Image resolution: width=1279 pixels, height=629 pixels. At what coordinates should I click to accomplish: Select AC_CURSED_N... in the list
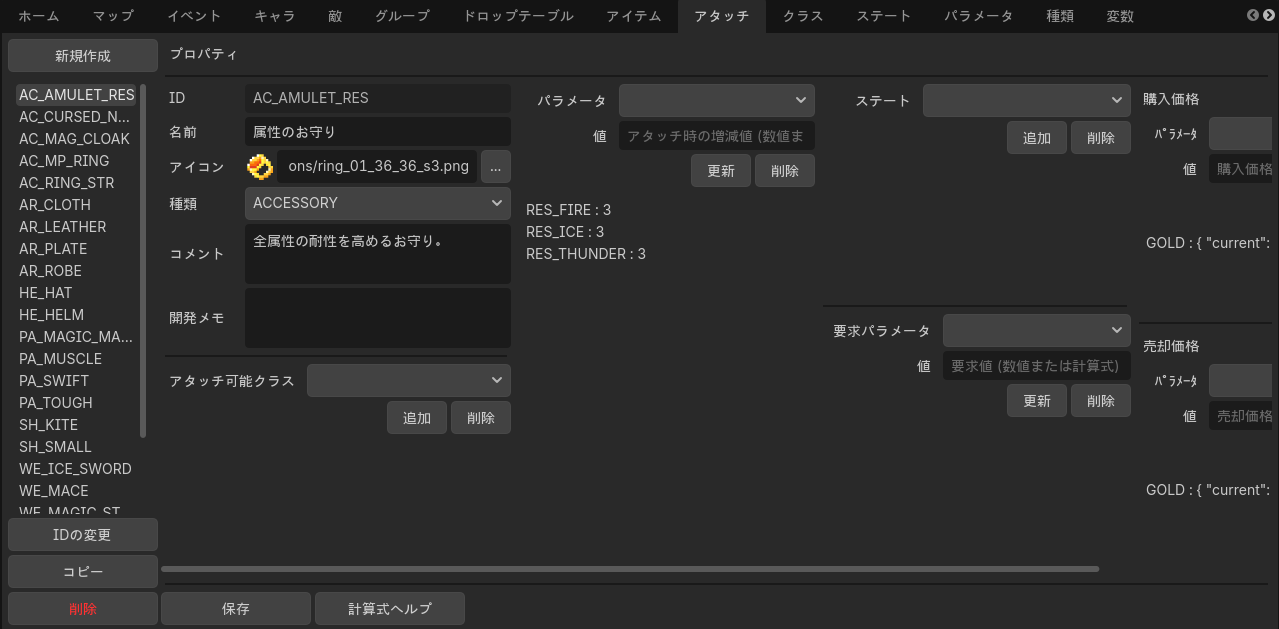(75, 117)
